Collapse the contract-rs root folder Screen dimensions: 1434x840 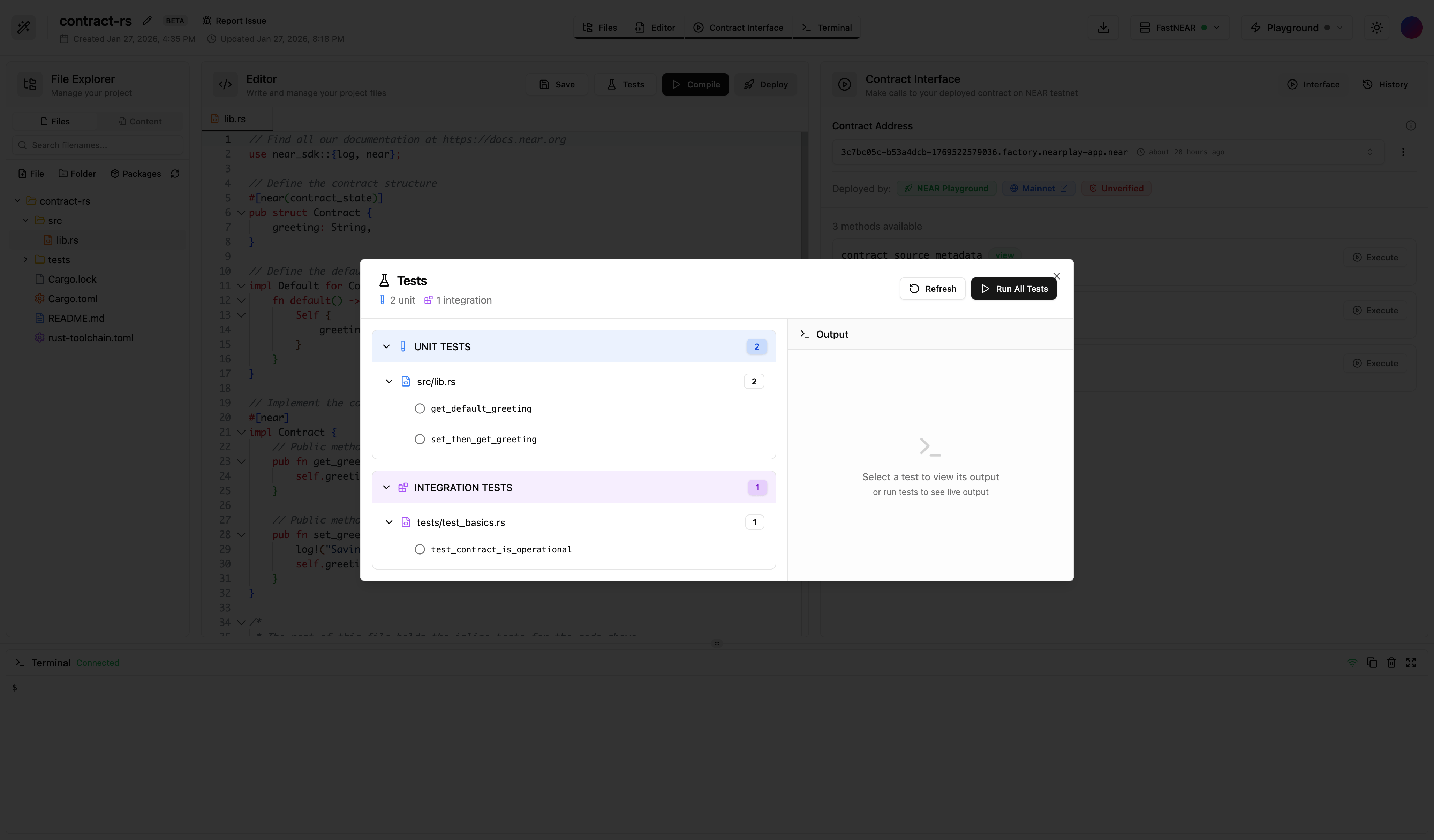[x=17, y=201]
